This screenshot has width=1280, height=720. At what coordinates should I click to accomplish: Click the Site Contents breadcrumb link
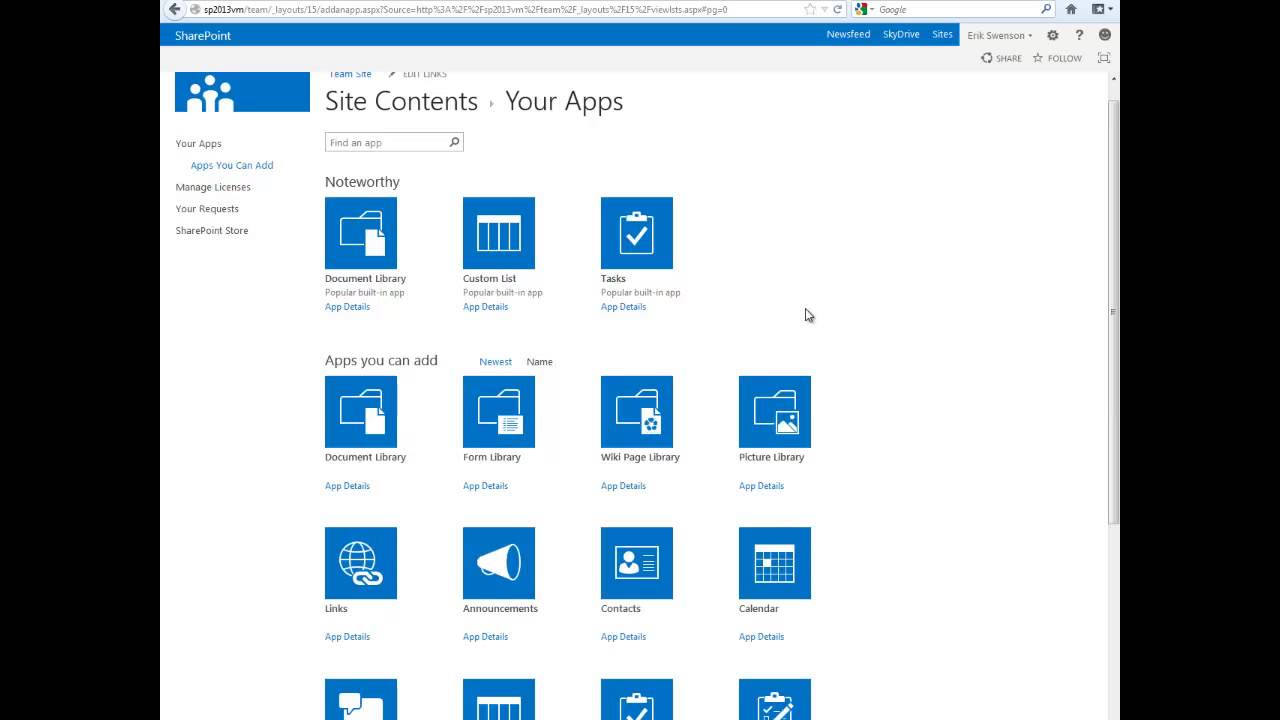pos(401,101)
